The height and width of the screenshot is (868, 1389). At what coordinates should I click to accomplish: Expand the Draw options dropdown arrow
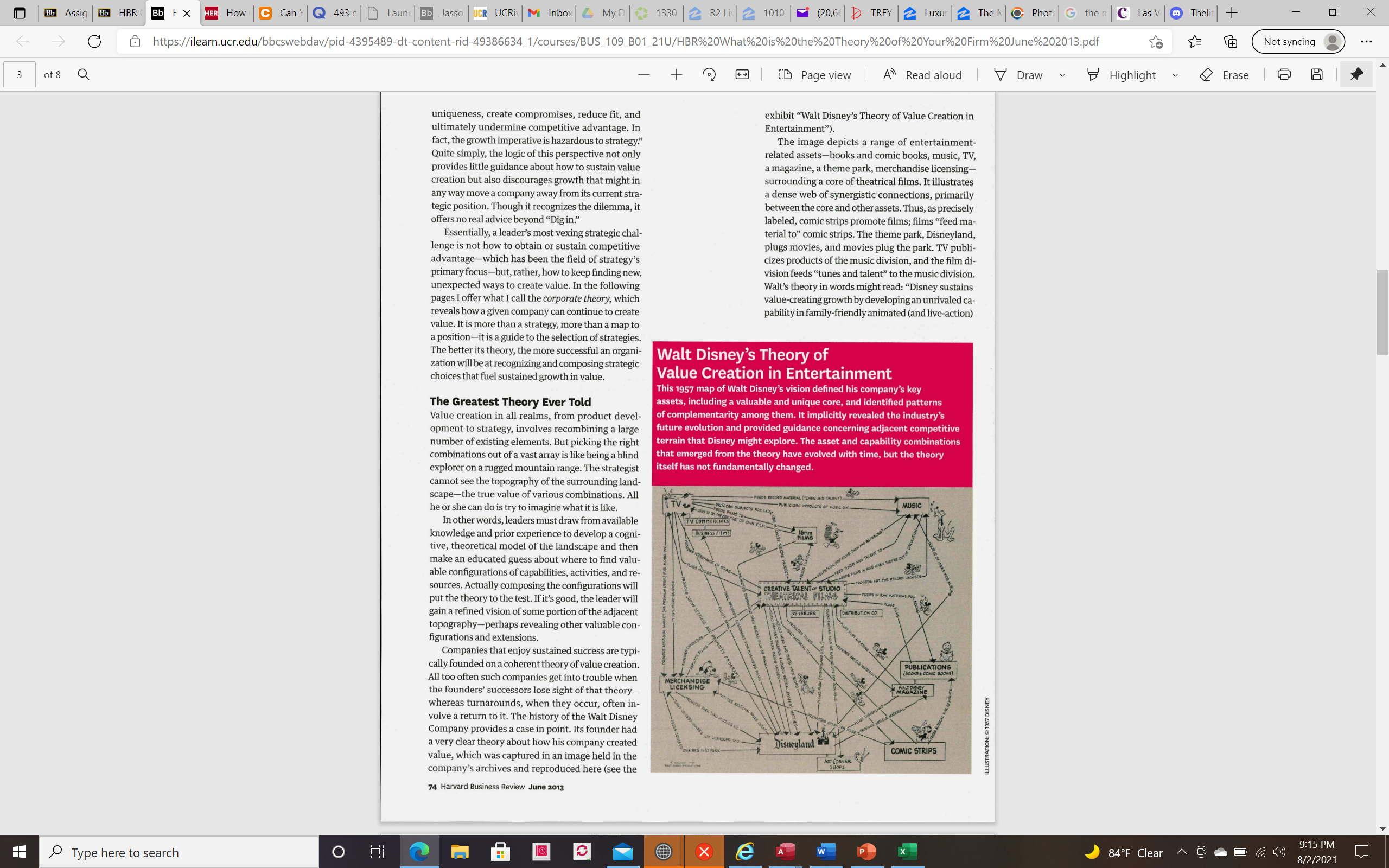(1062, 75)
